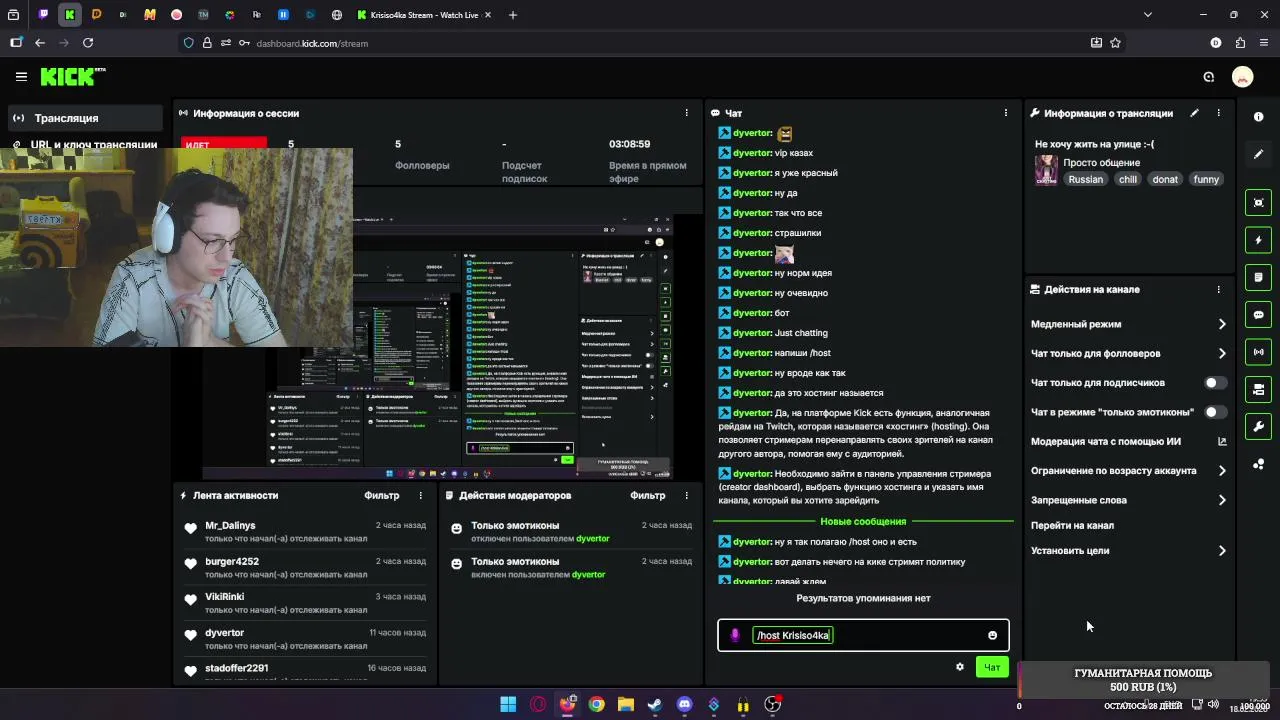
Task: Send message with green Чат button
Action: (992, 667)
